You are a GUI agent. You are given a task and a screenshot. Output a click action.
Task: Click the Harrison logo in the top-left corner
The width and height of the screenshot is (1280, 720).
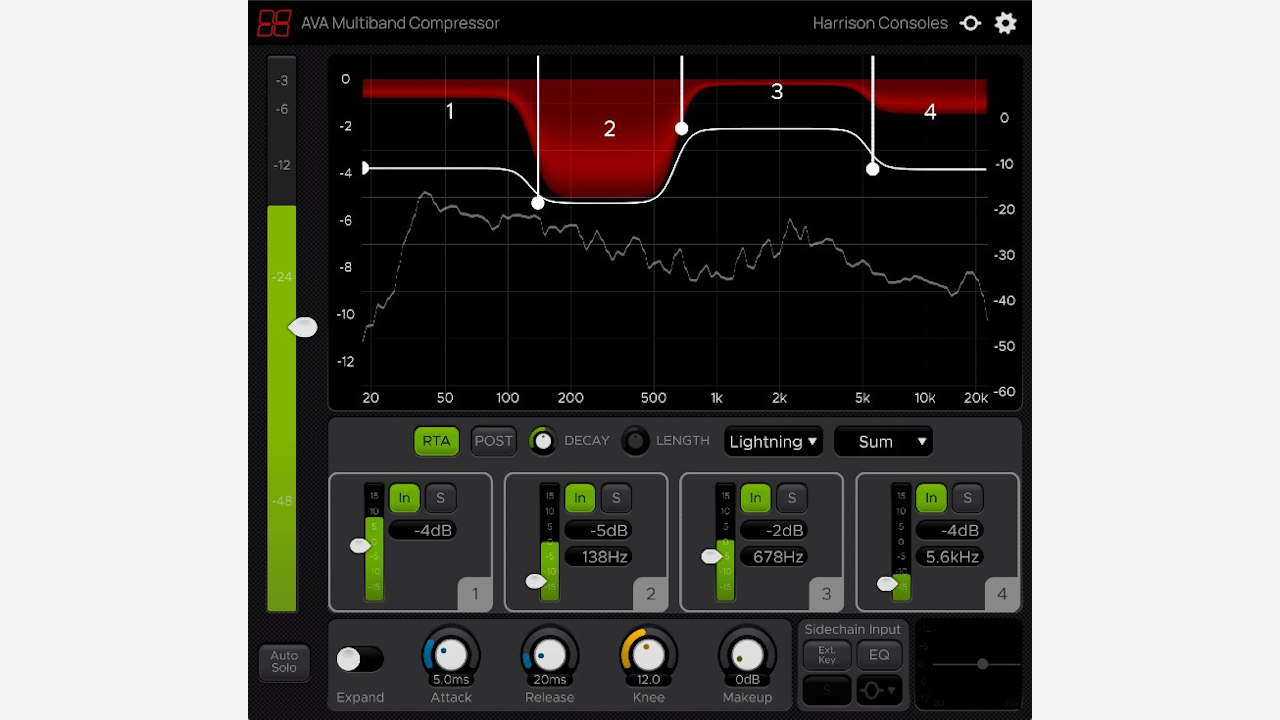(272, 23)
